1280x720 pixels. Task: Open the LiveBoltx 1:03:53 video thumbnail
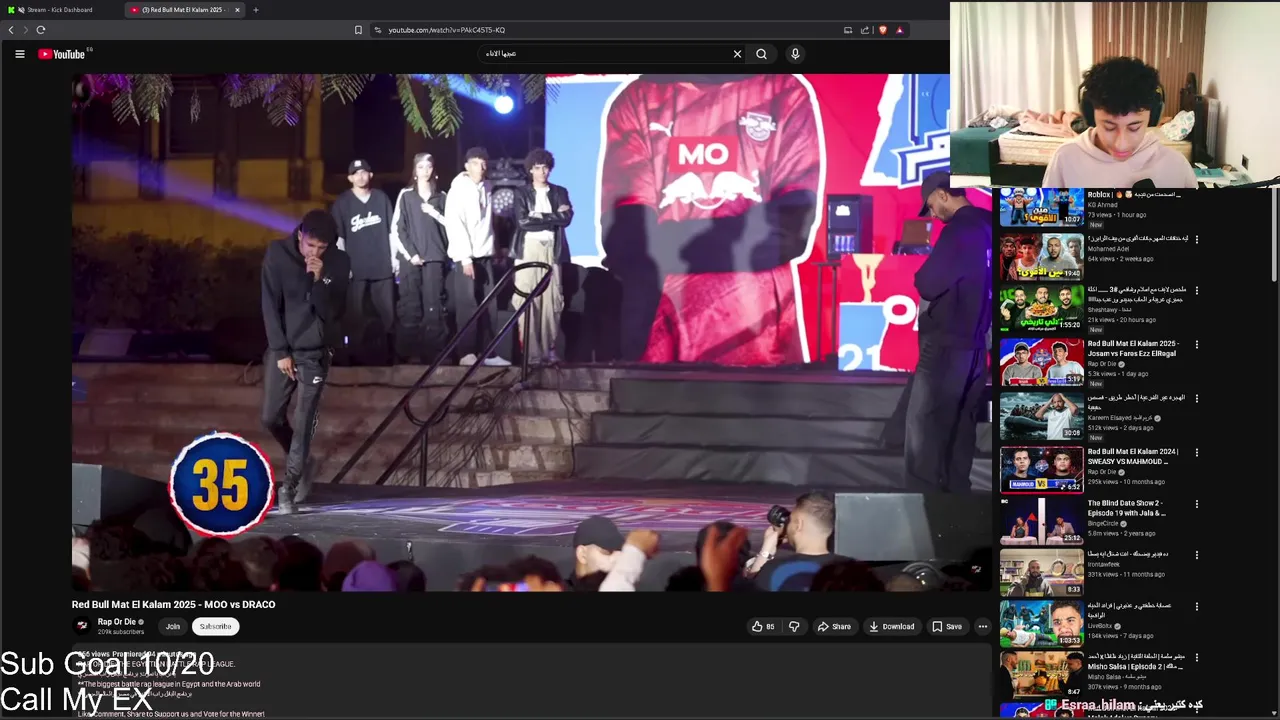(x=1041, y=623)
